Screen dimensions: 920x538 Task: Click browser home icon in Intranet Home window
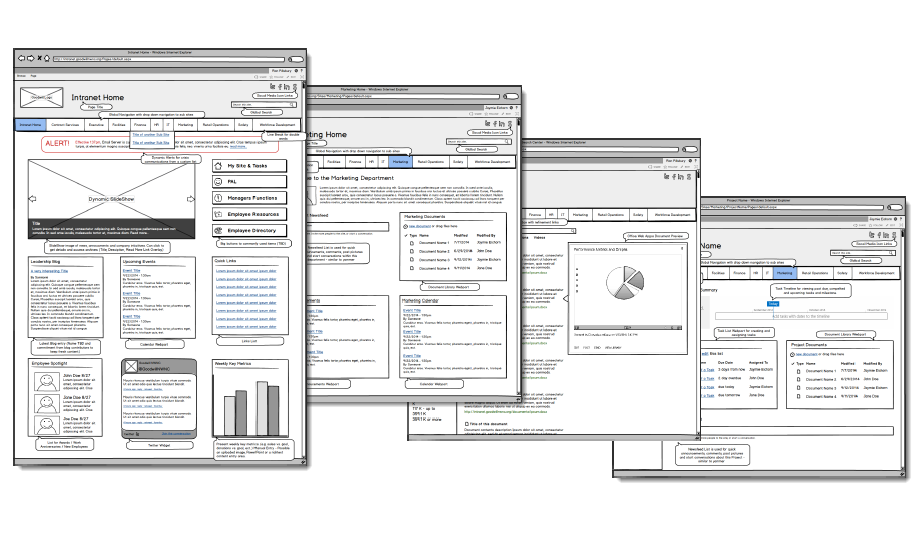coord(47,58)
